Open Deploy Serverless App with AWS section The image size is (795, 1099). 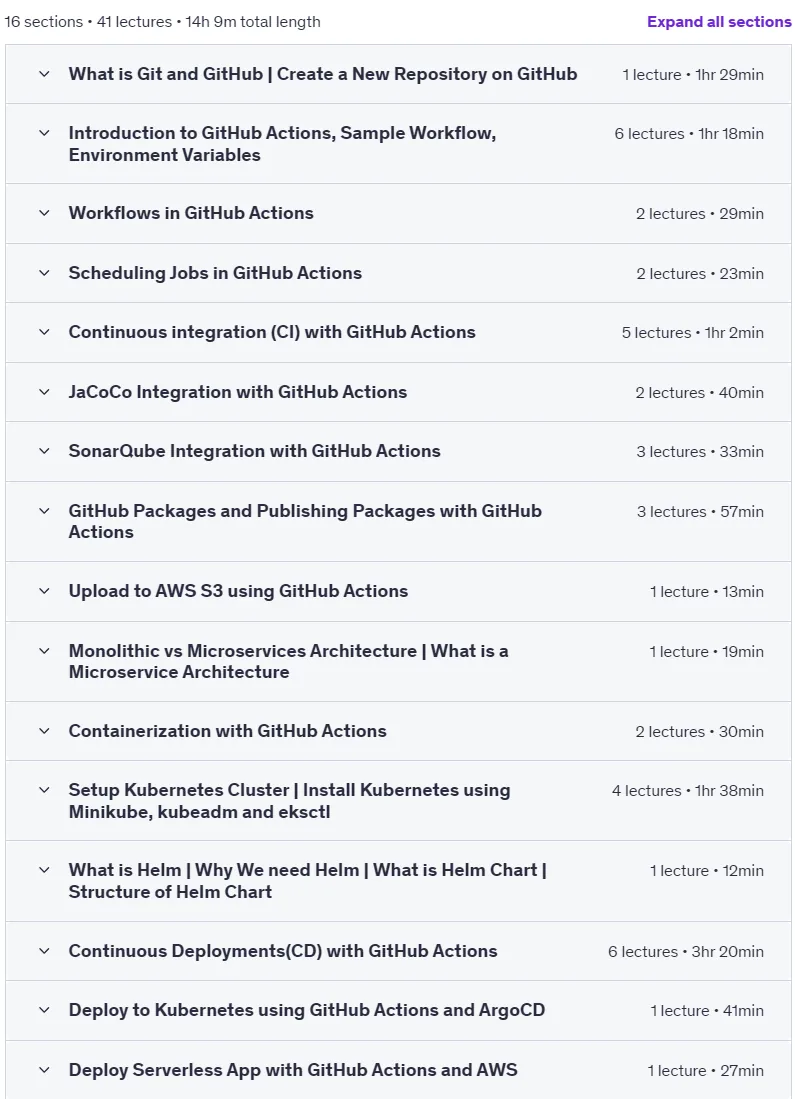[x=293, y=1070]
